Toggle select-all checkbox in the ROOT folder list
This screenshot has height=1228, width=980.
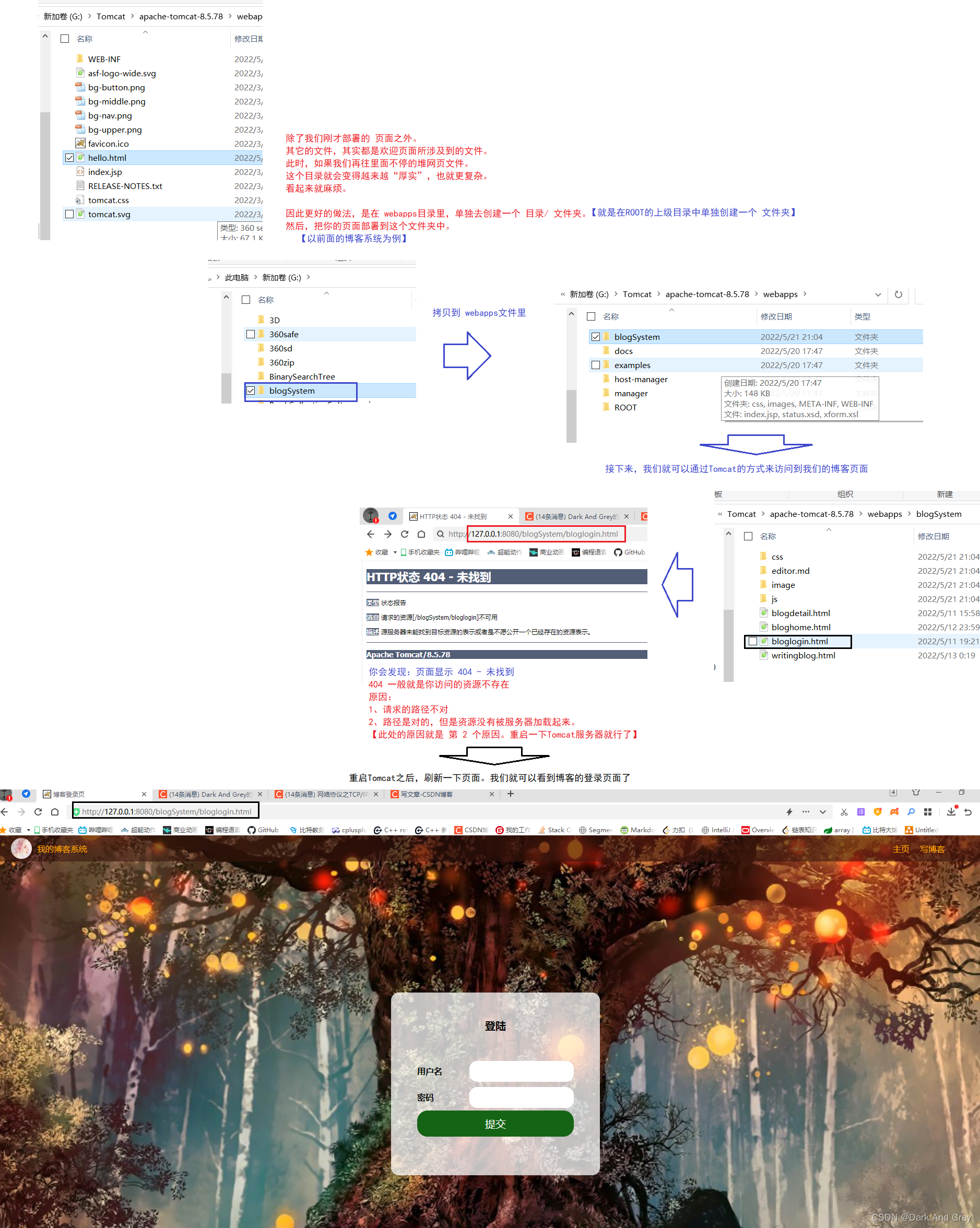tap(65, 39)
